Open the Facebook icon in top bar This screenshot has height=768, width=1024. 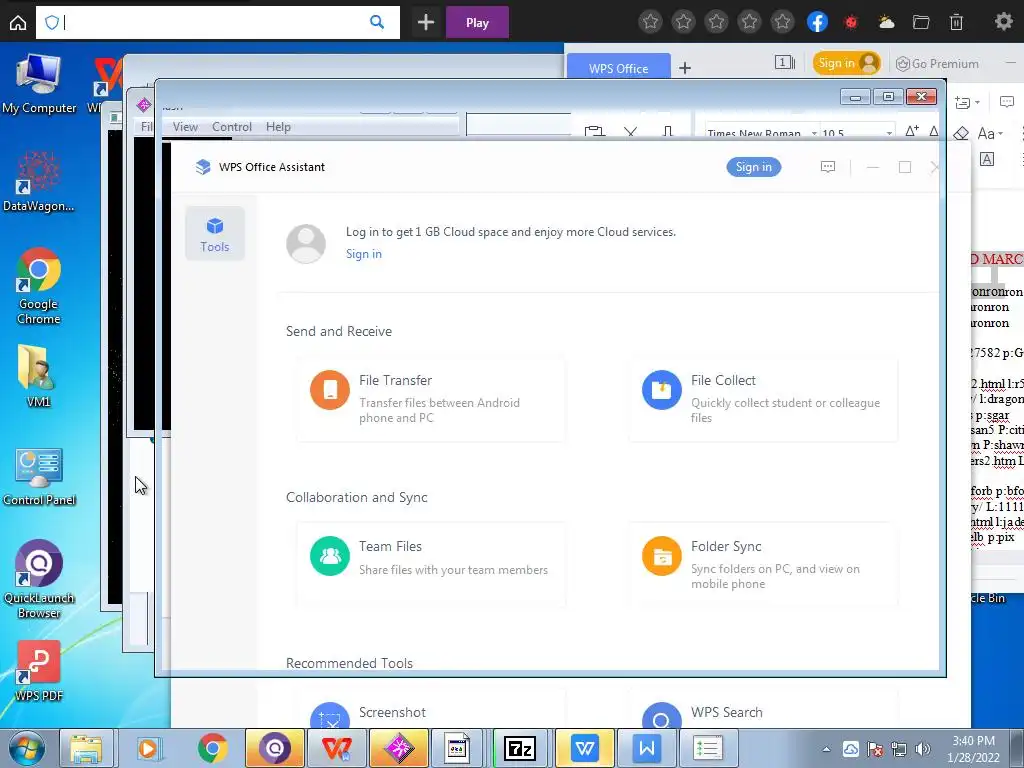[x=817, y=22]
